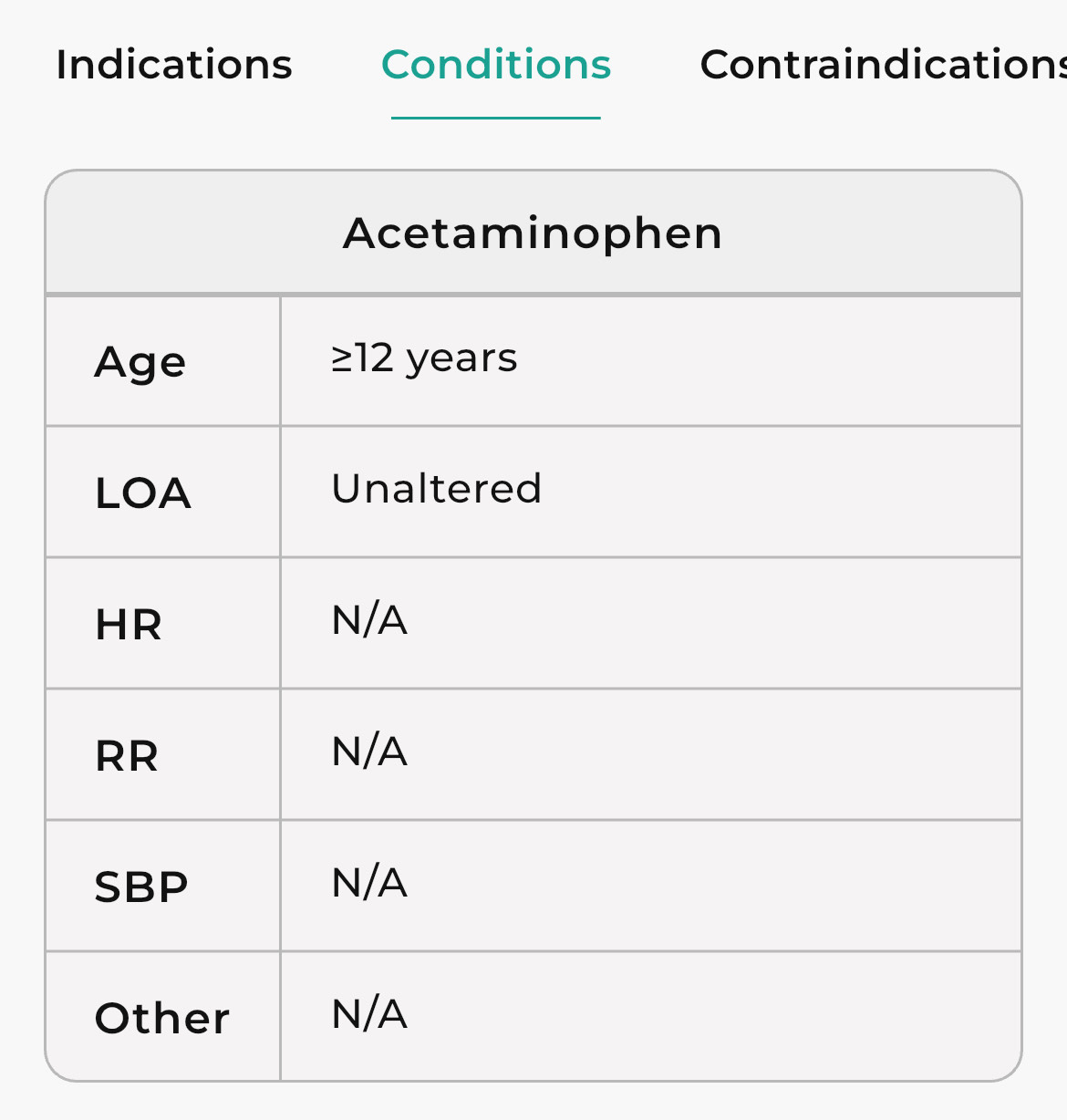This screenshot has width=1067, height=1120.
Task: Click N/A value in the SBP row
Action: (x=369, y=883)
